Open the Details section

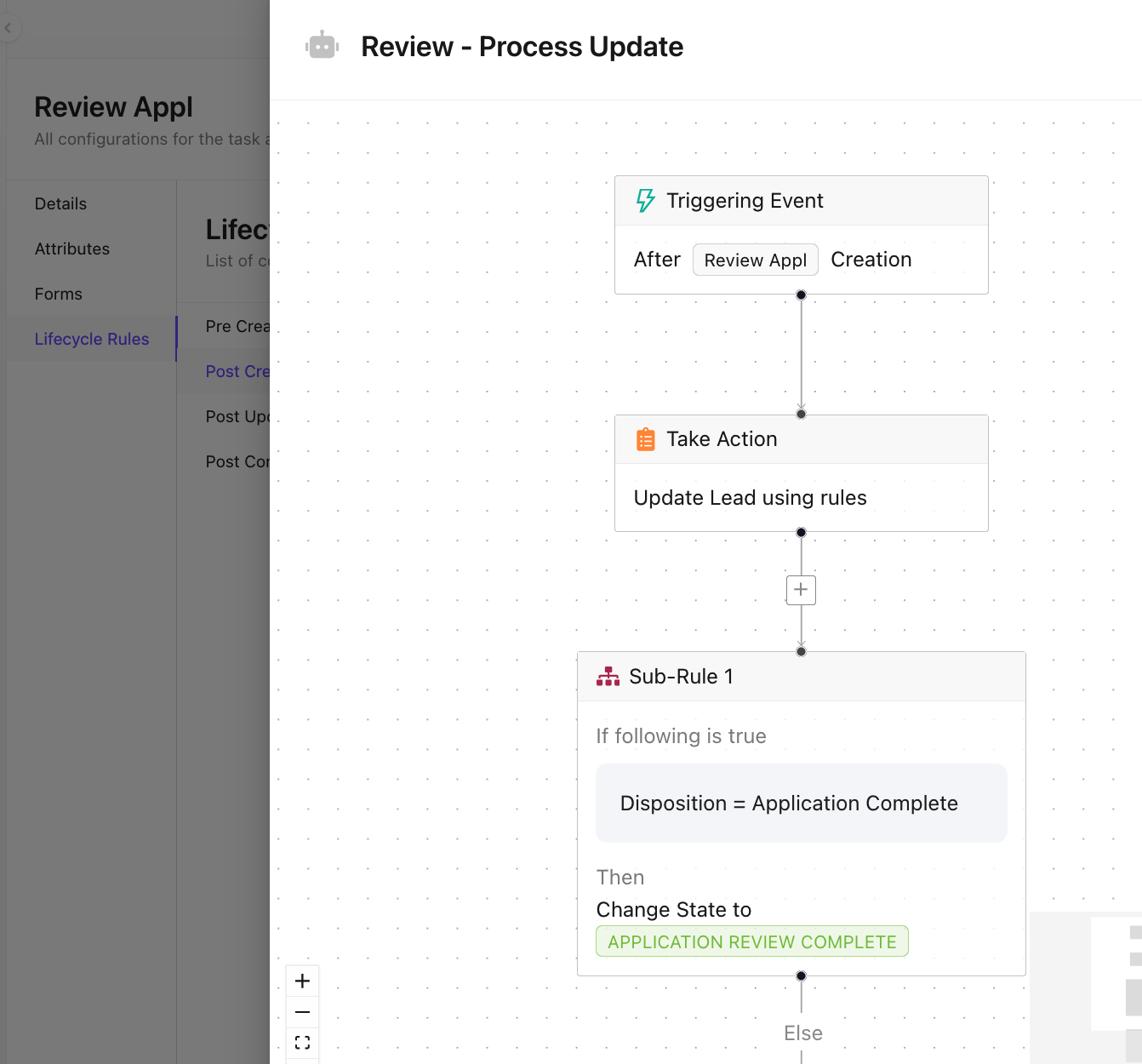coord(60,203)
